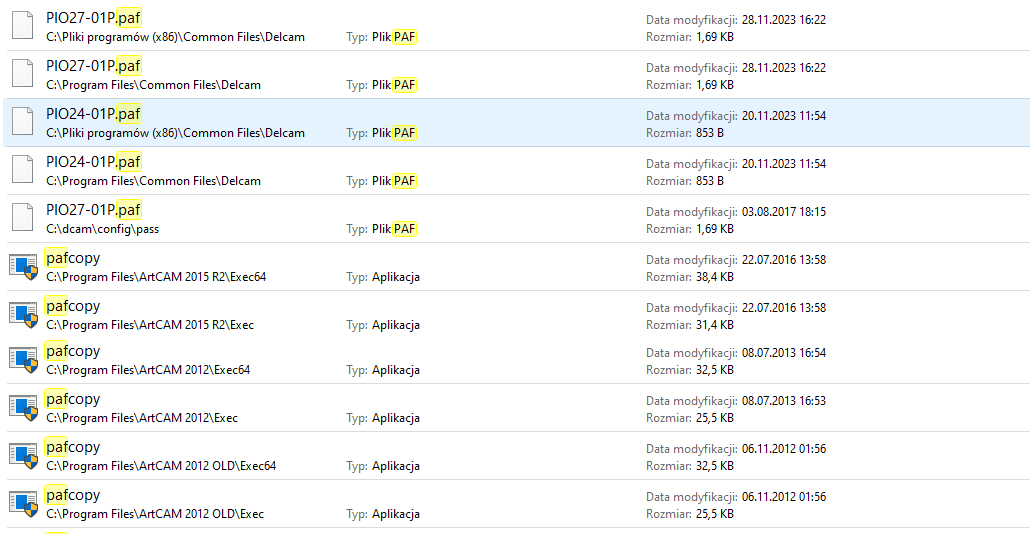Click pafcopy application icon in ArtCAM 2012\Exec64

23,360
